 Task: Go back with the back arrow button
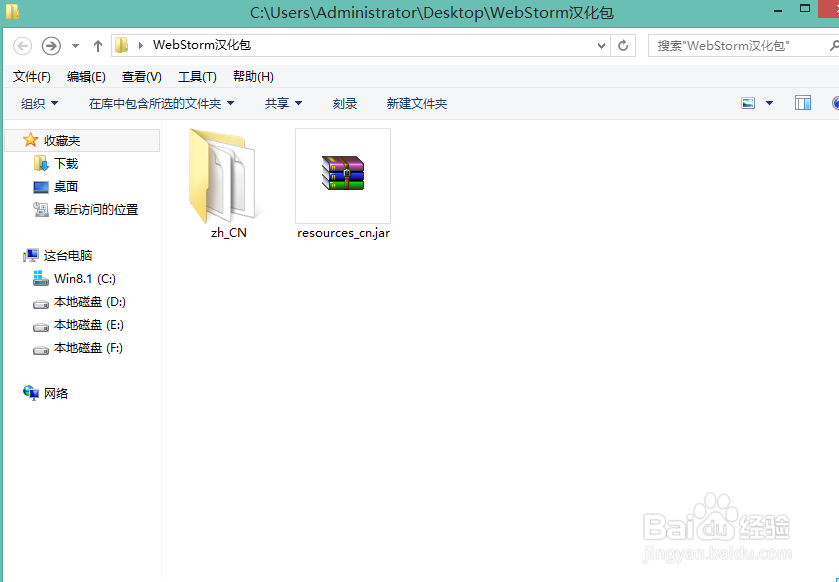click(x=22, y=46)
